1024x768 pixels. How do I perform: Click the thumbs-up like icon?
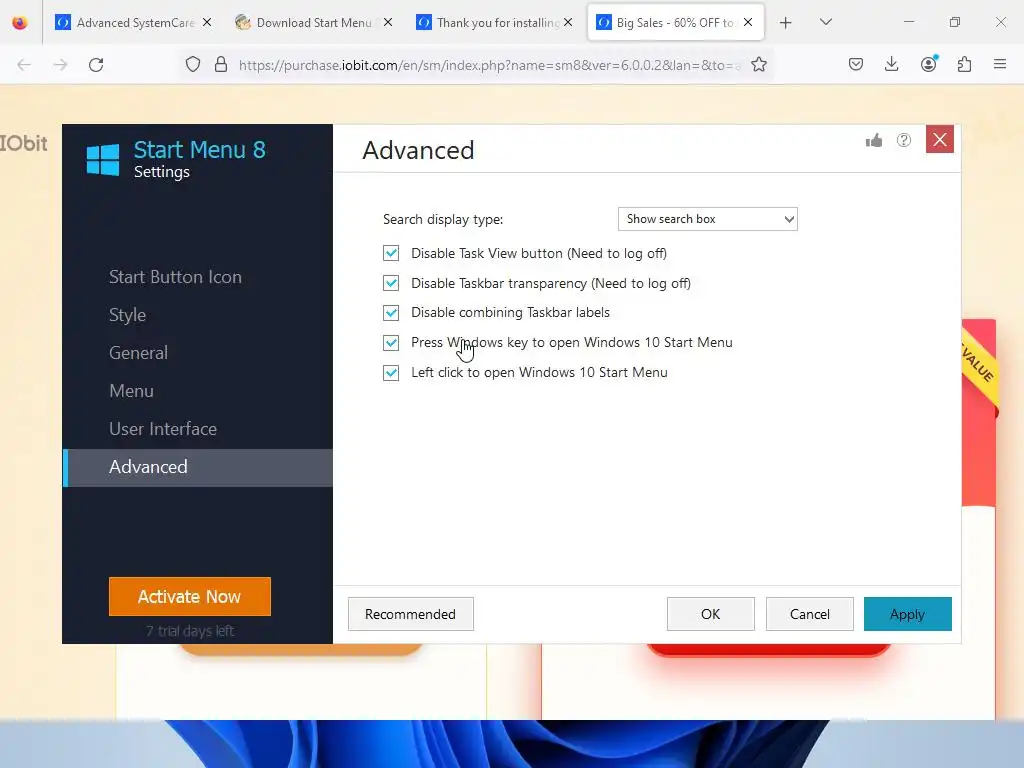pyautogui.click(x=874, y=140)
